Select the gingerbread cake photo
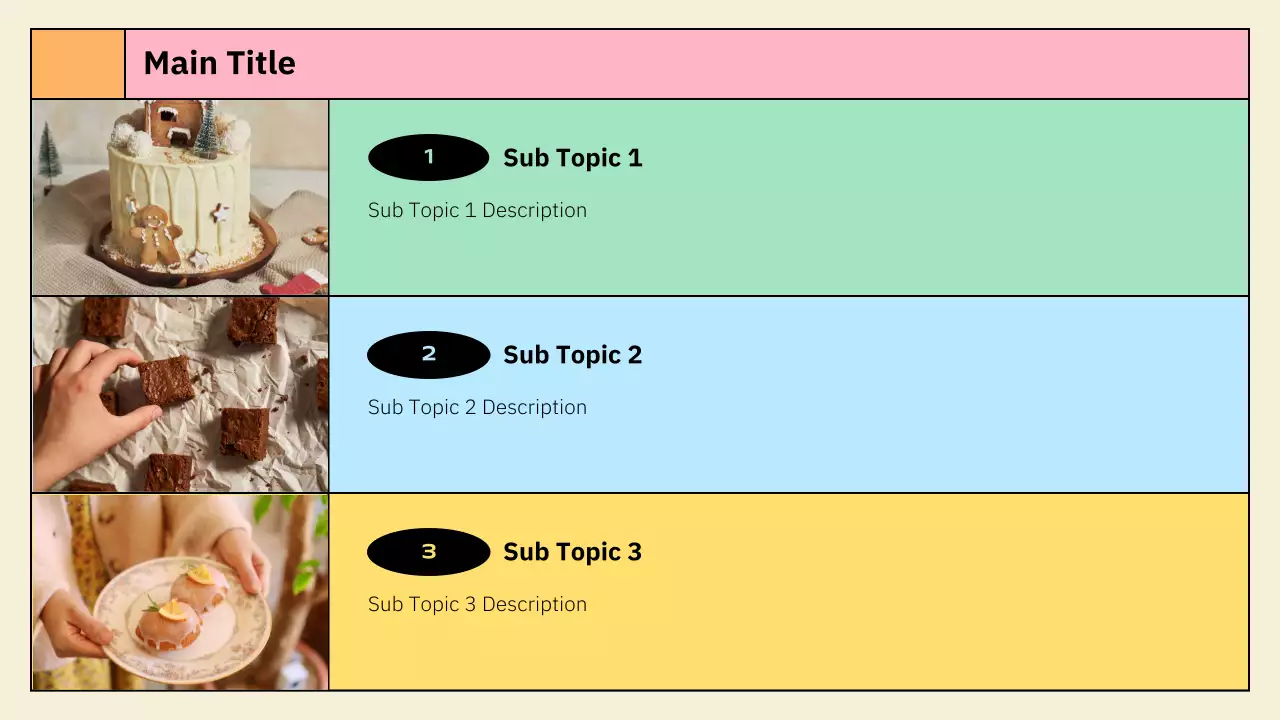This screenshot has height=720, width=1280. click(x=180, y=197)
